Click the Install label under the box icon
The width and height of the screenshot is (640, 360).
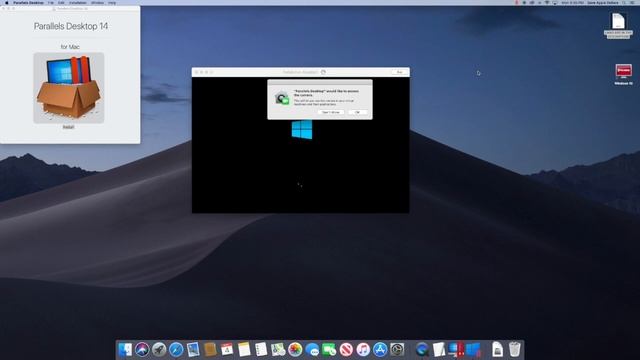click(69, 127)
